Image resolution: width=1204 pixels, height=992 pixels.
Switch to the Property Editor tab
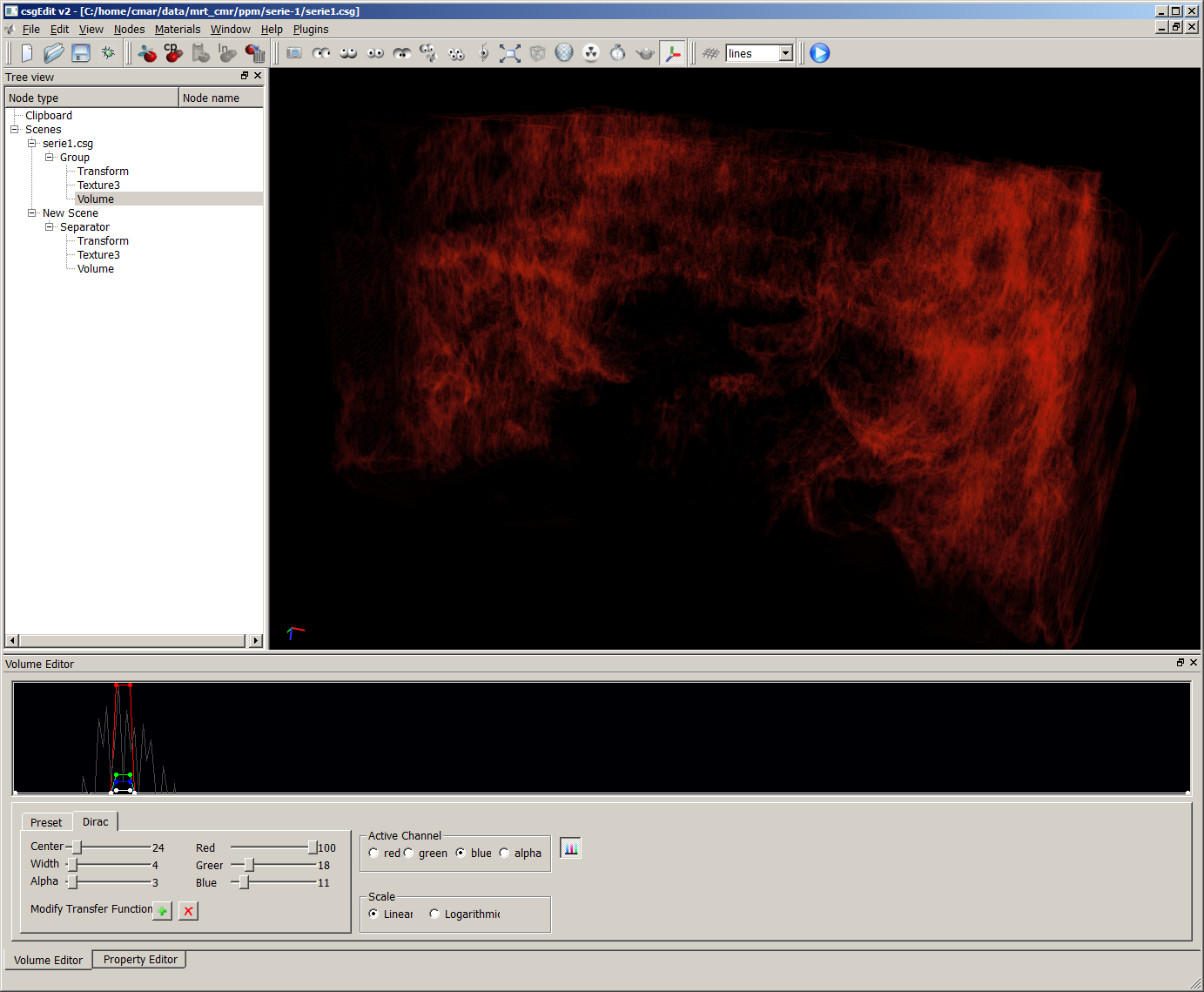tap(140, 960)
